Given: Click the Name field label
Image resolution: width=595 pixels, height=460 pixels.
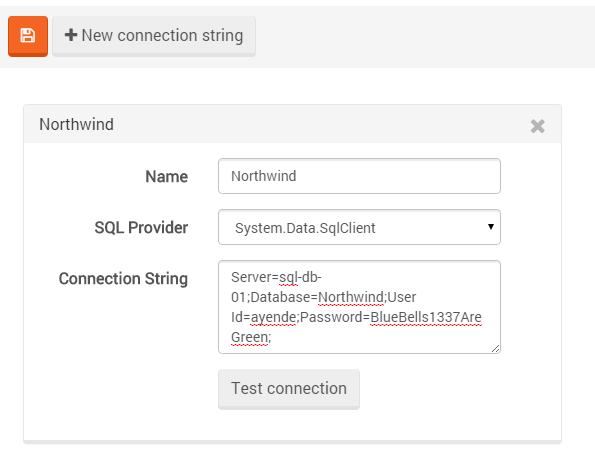Looking at the screenshot, I should (x=167, y=176).
